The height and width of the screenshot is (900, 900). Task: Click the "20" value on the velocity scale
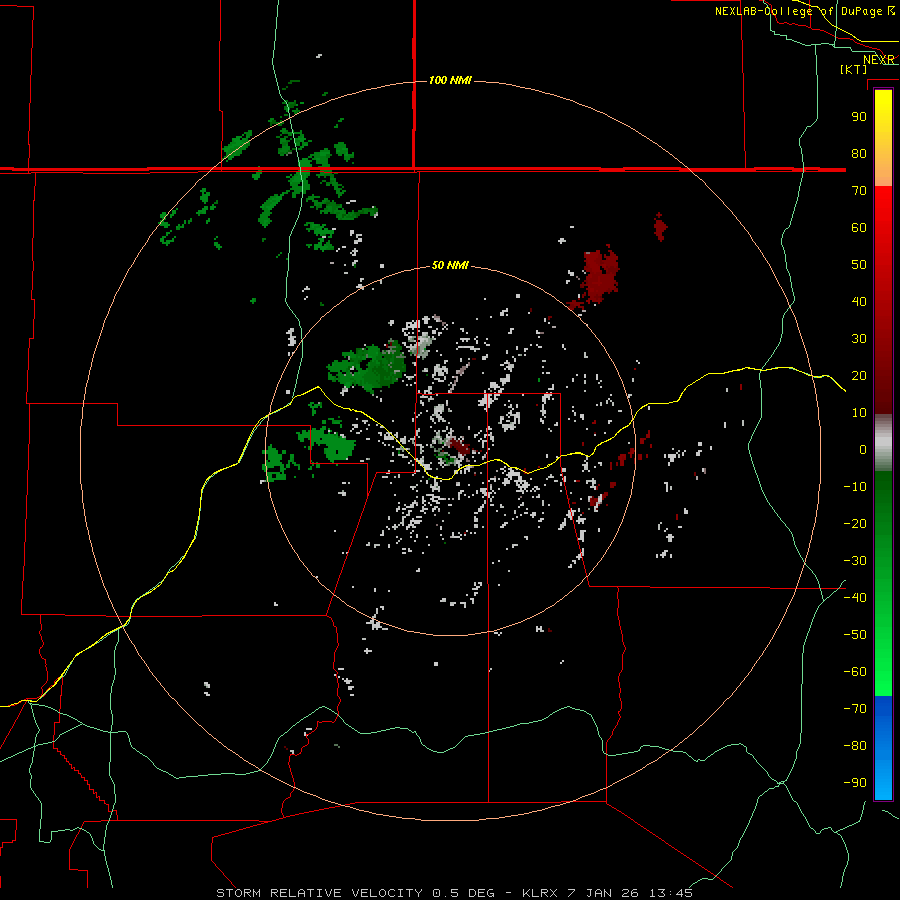tap(859, 376)
